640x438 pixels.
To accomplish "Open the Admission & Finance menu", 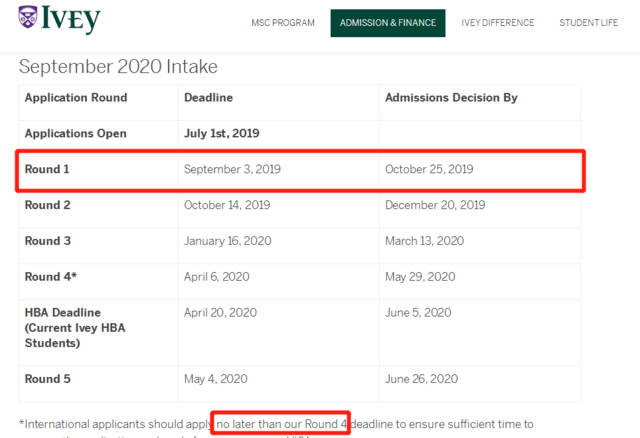I will point(388,23).
